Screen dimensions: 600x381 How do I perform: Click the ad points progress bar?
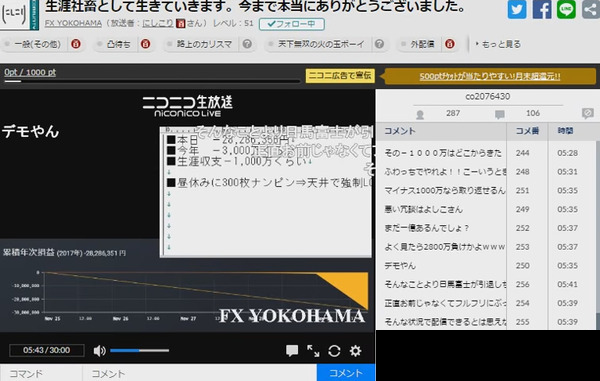pos(152,81)
